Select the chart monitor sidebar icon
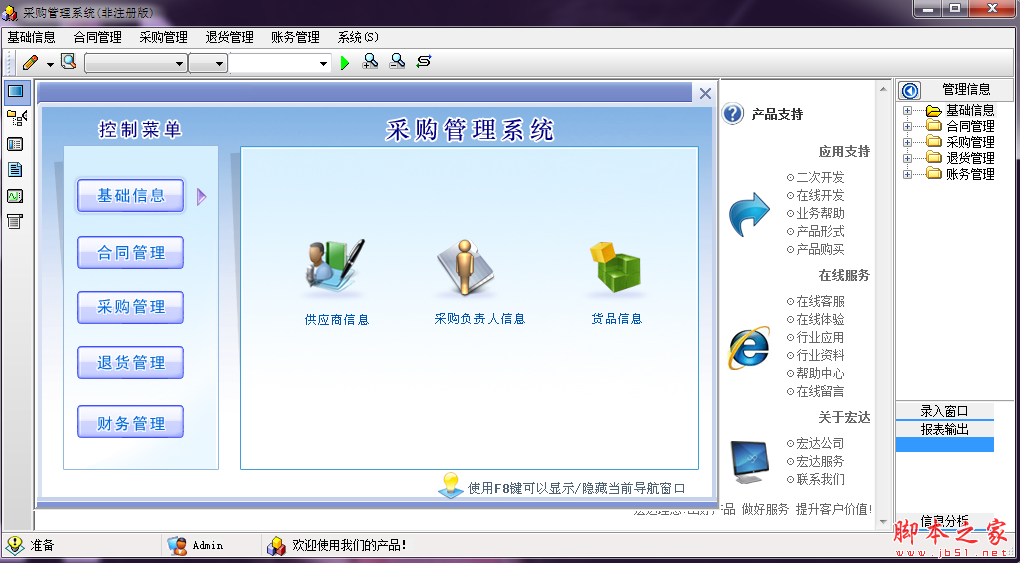This screenshot has width=1020, height=564. (x=15, y=196)
